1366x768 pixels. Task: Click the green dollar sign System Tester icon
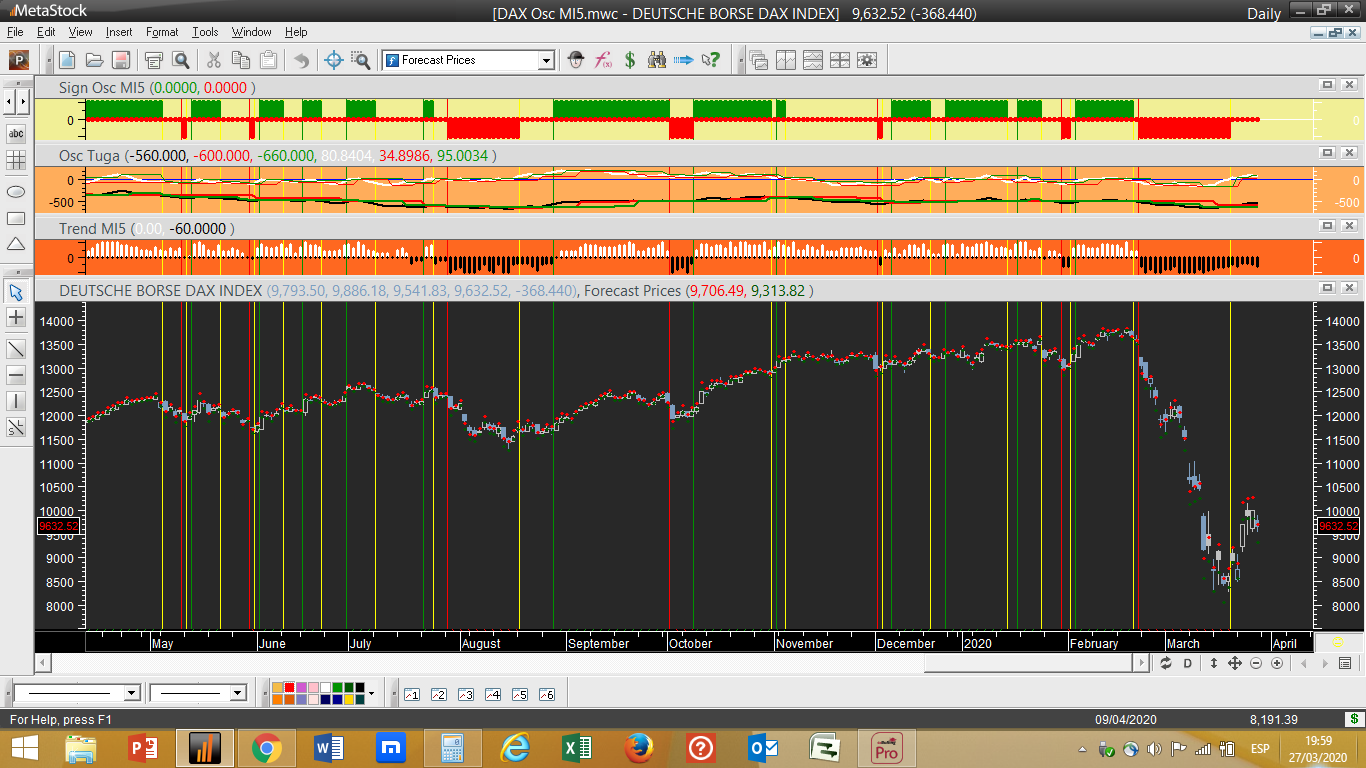pyautogui.click(x=630, y=60)
